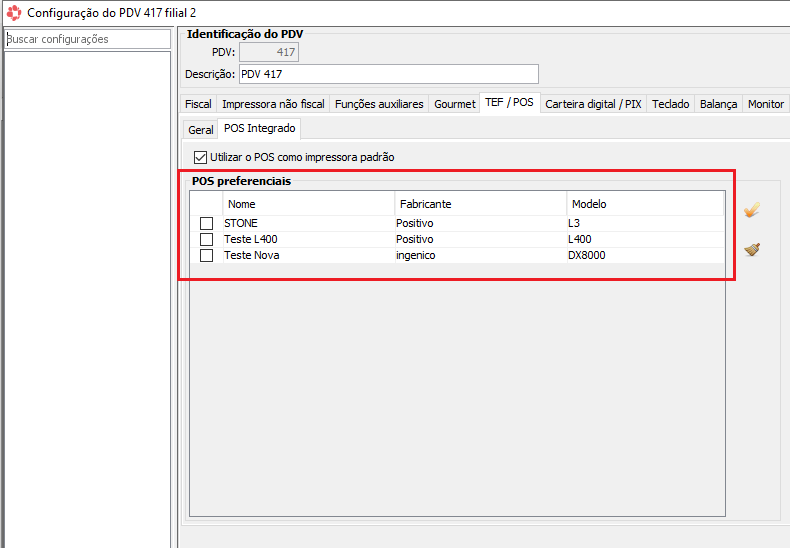
Task: Click the Fabricante column header
Action: pos(481,204)
